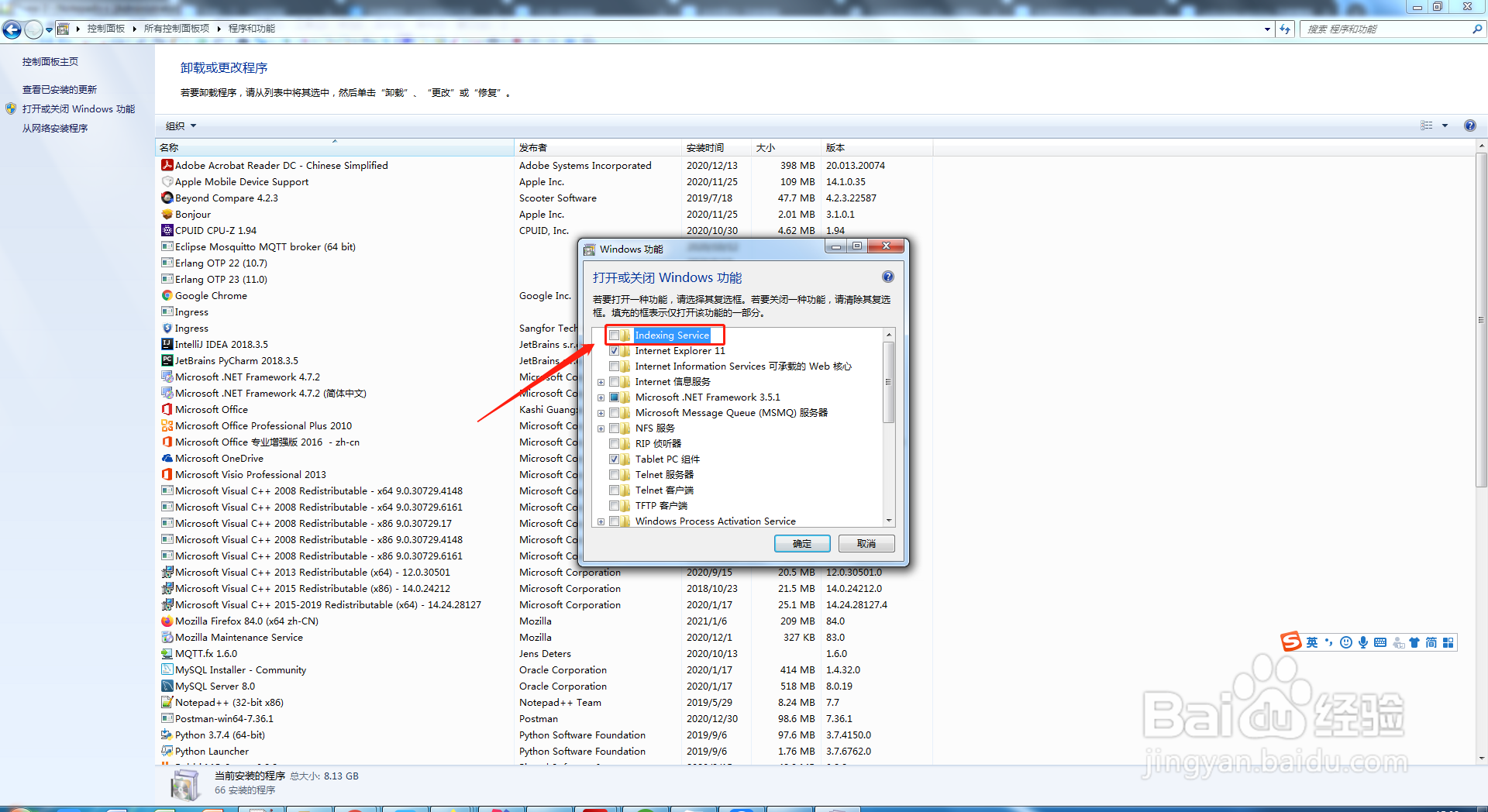The width and height of the screenshot is (1488, 812).
Task: Click the scroll down arrow in Features list
Action: click(x=889, y=521)
